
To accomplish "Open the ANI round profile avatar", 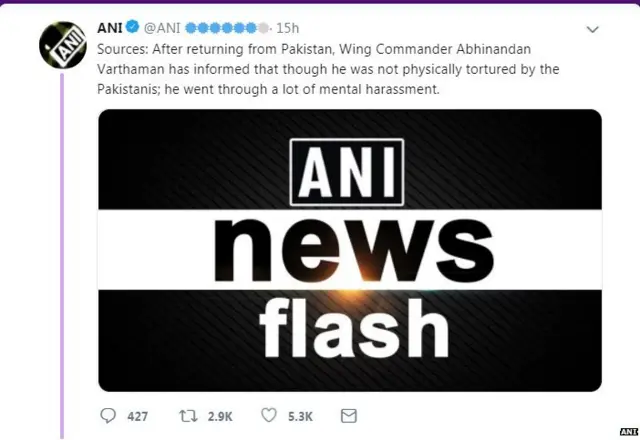I will coord(63,45).
